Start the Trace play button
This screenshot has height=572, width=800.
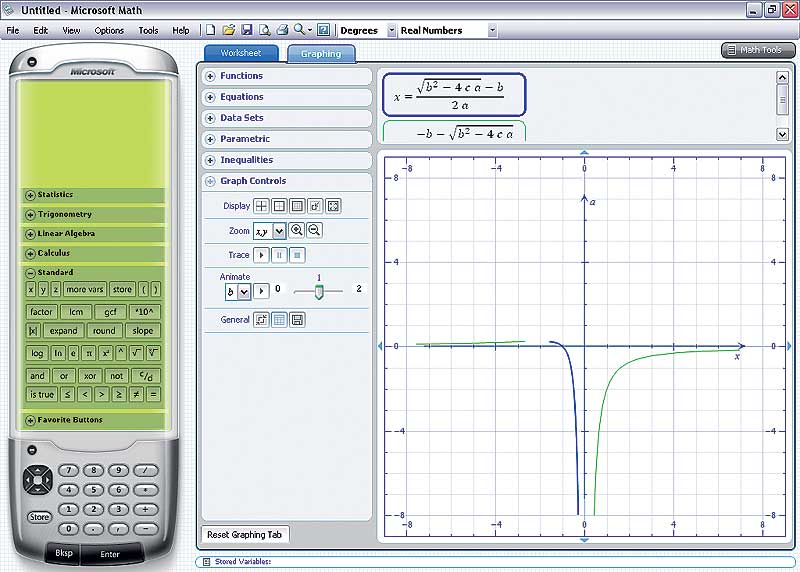point(261,255)
